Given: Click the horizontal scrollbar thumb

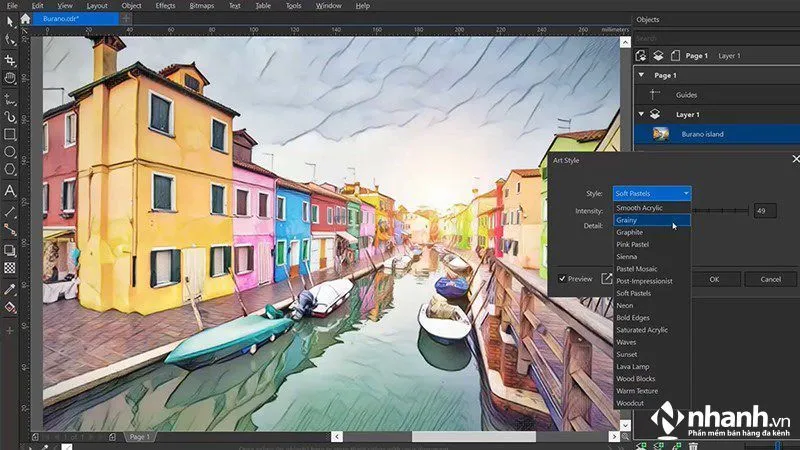Looking at the screenshot, I should click(x=474, y=437).
